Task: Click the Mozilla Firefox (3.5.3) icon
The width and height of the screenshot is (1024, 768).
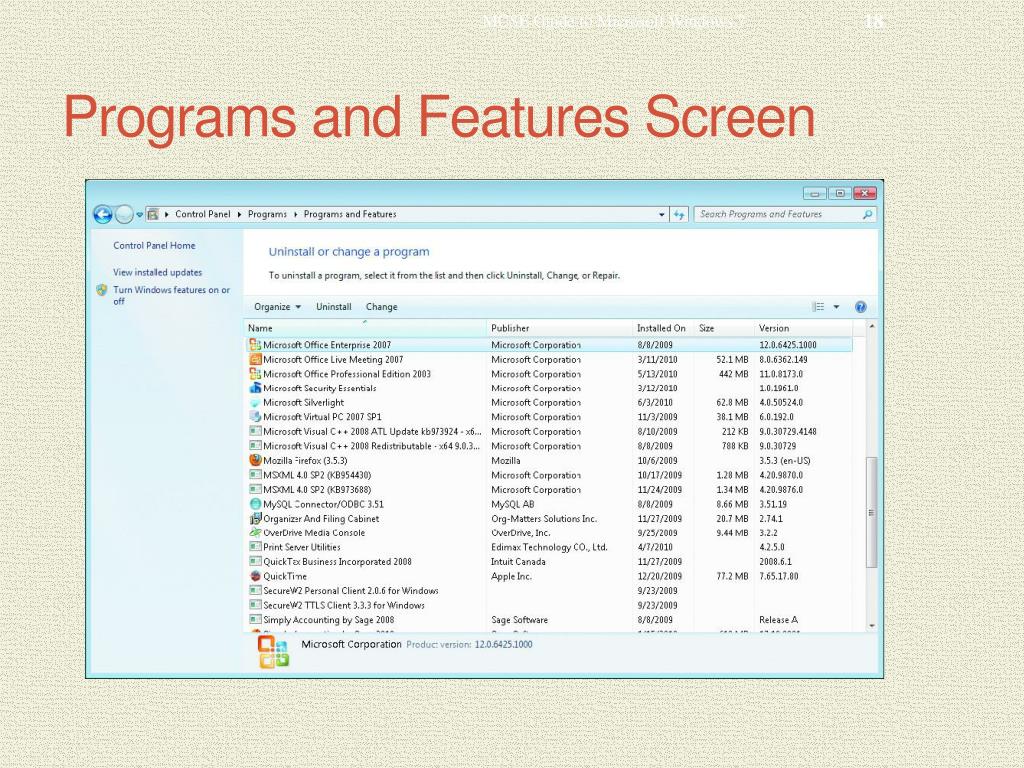Action: pyautogui.click(x=255, y=460)
